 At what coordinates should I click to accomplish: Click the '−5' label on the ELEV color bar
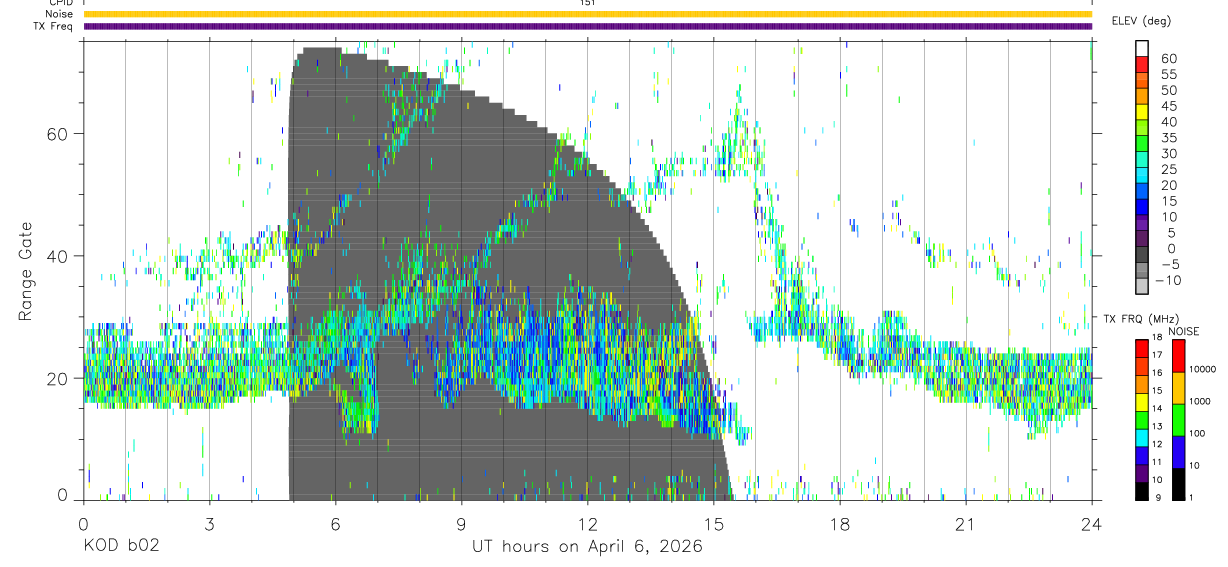tap(1170, 265)
